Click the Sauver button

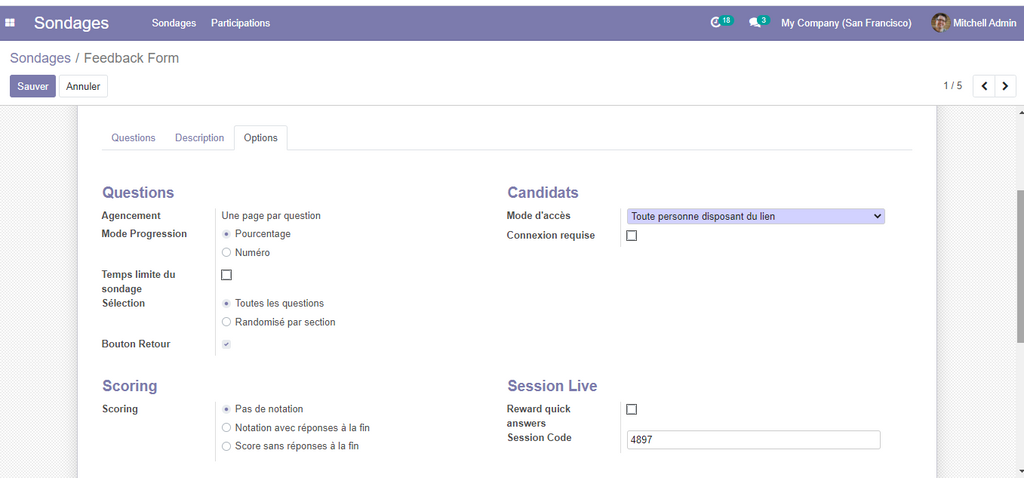(33, 86)
